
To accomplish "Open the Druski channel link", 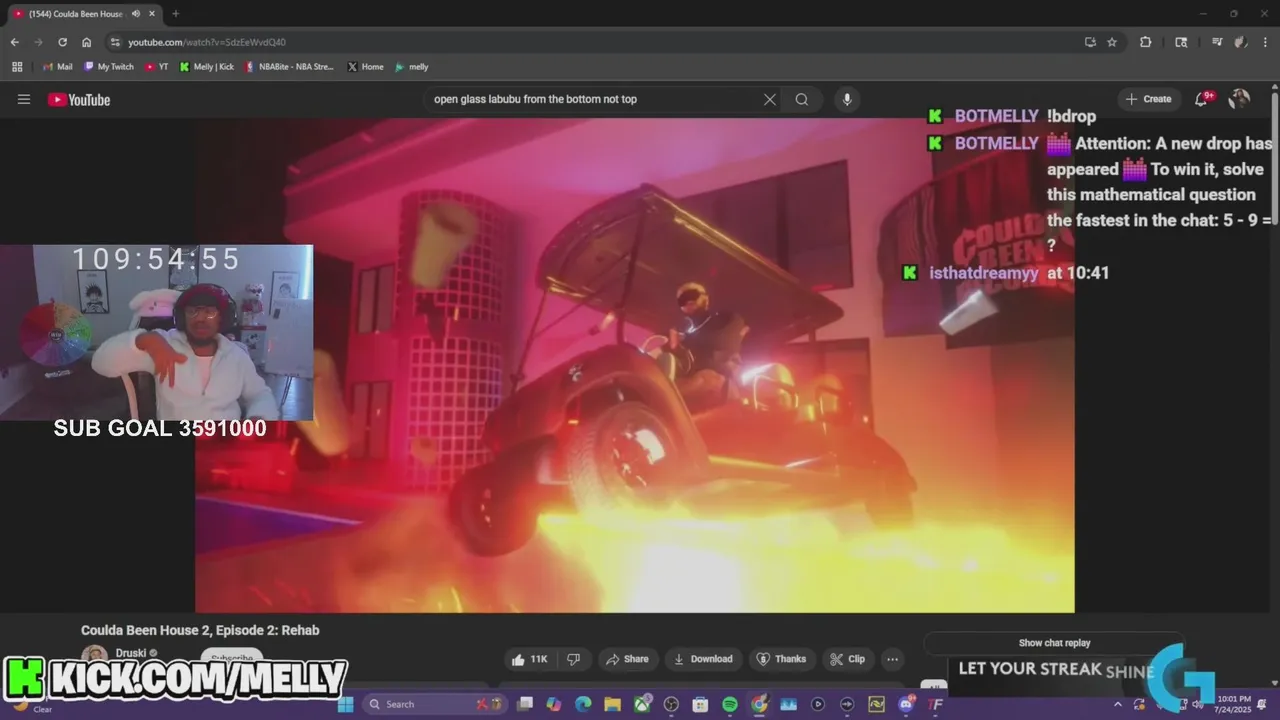I will (131, 653).
